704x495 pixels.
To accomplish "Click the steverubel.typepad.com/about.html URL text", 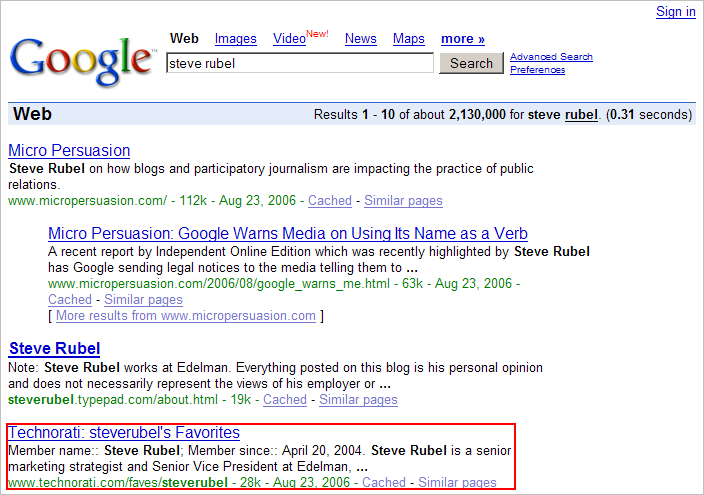I will coord(113,399).
